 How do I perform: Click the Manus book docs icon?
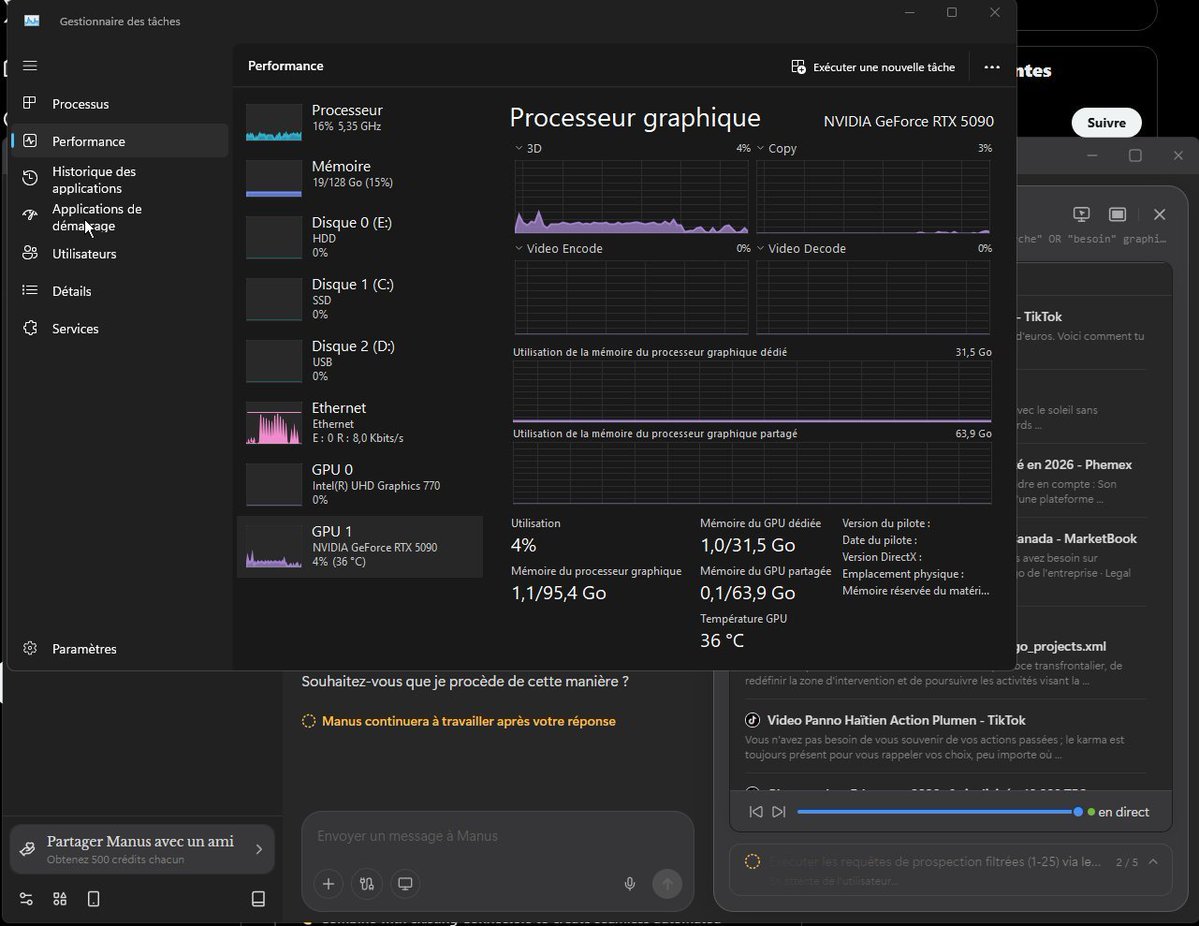coord(258,899)
